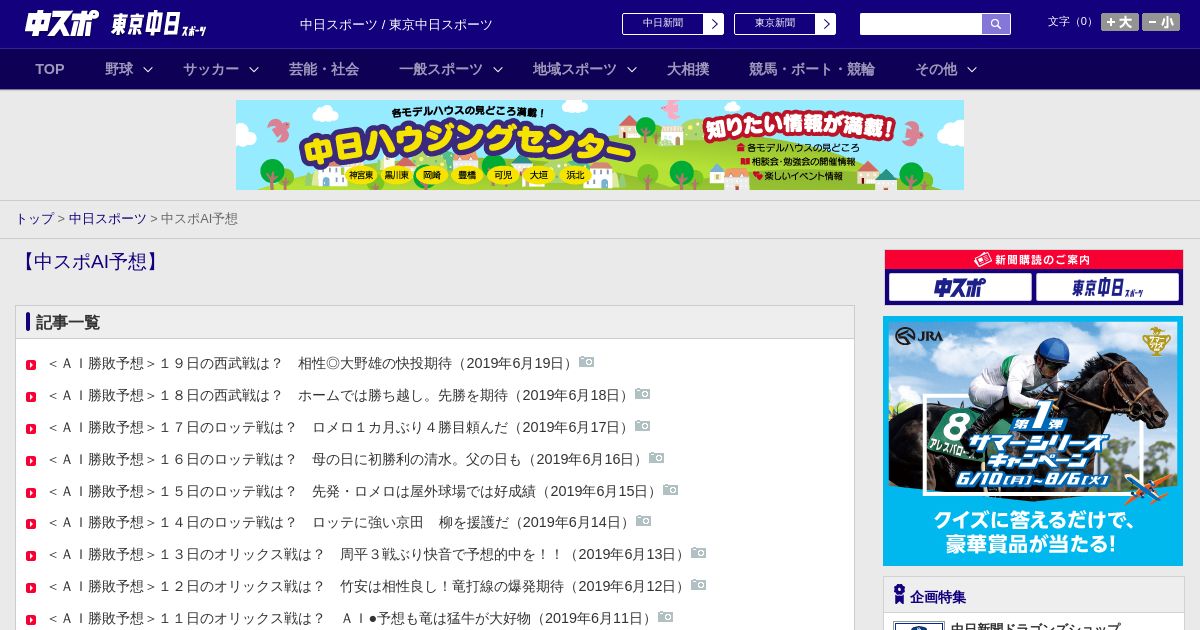Follow the 中日スポーツ breadcrumb link
Image resolution: width=1200 pixels, height=630 pixels.
(108, 218)
